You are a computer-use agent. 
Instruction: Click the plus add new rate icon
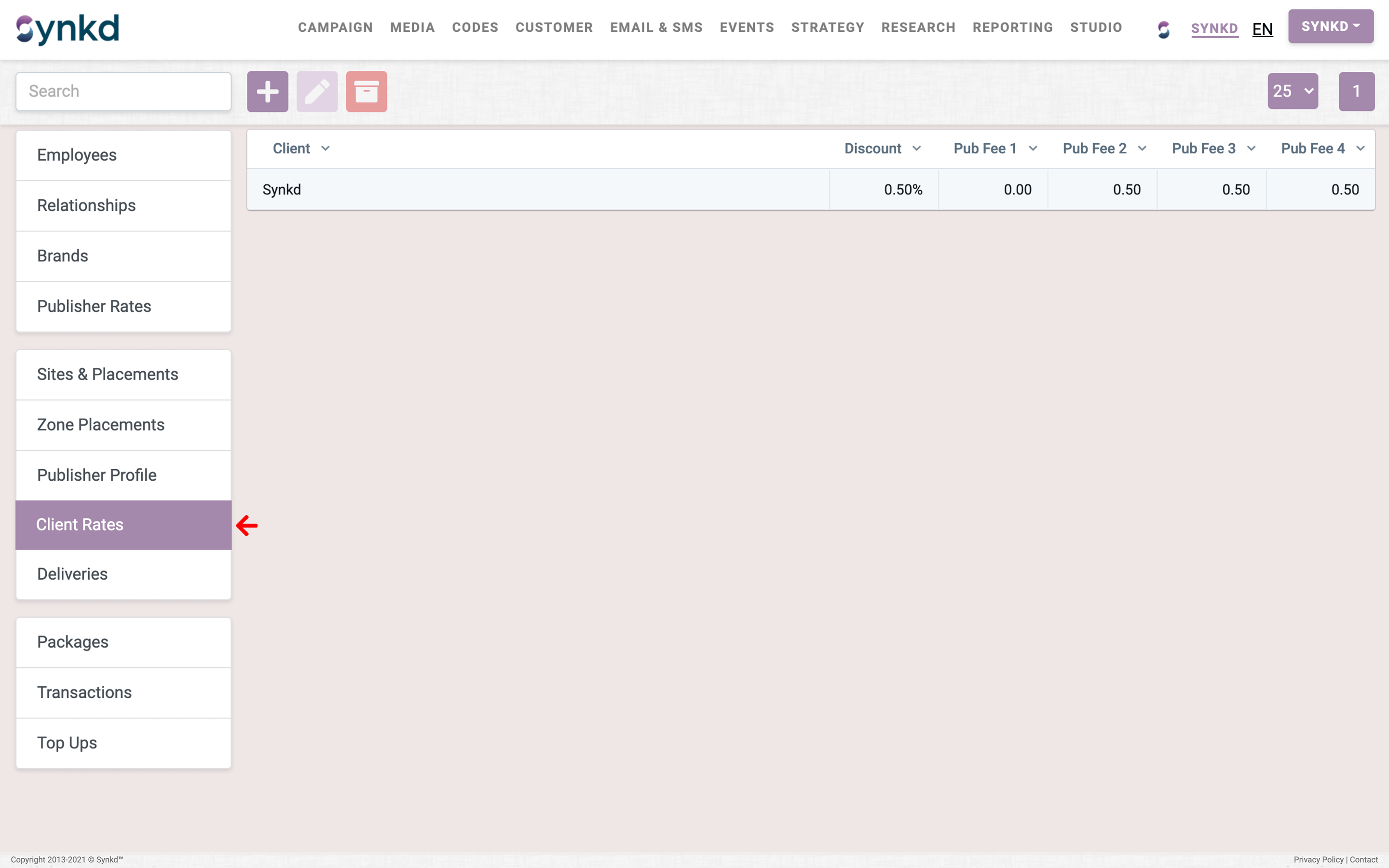(x=268, y=91)
